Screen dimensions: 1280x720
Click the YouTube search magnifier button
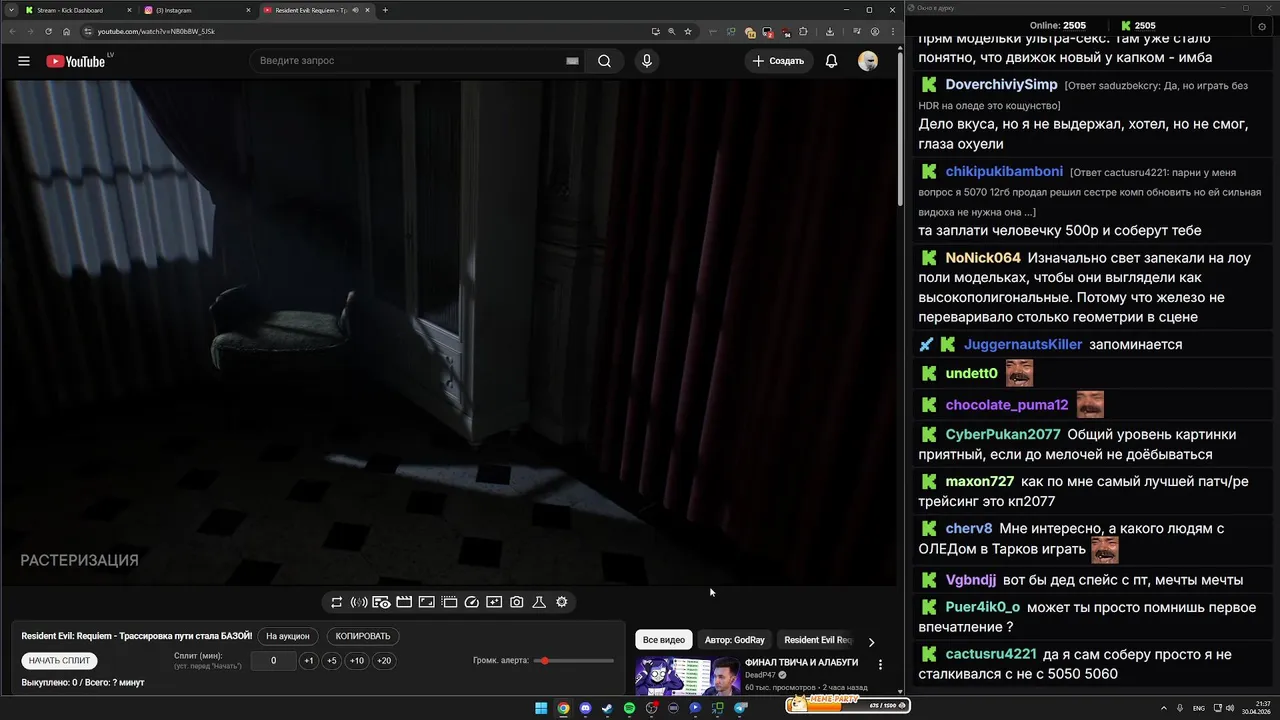coord(604,61)
